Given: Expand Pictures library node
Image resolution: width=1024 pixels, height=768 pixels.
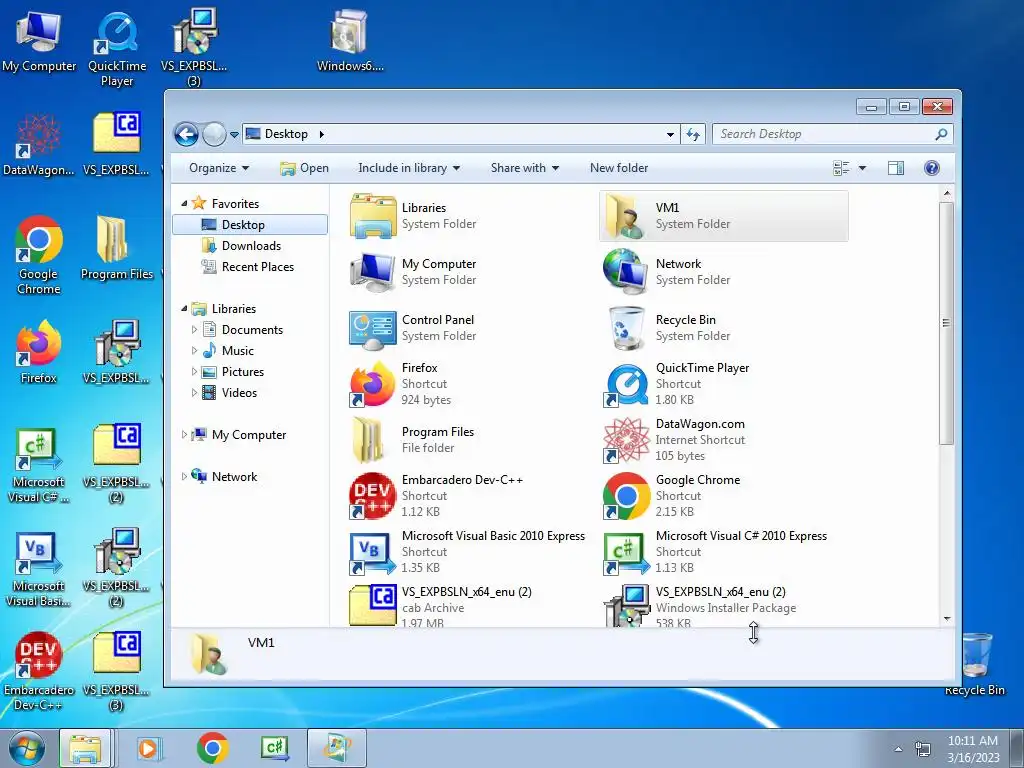Looking at the screenshot, I should (194, 372).
